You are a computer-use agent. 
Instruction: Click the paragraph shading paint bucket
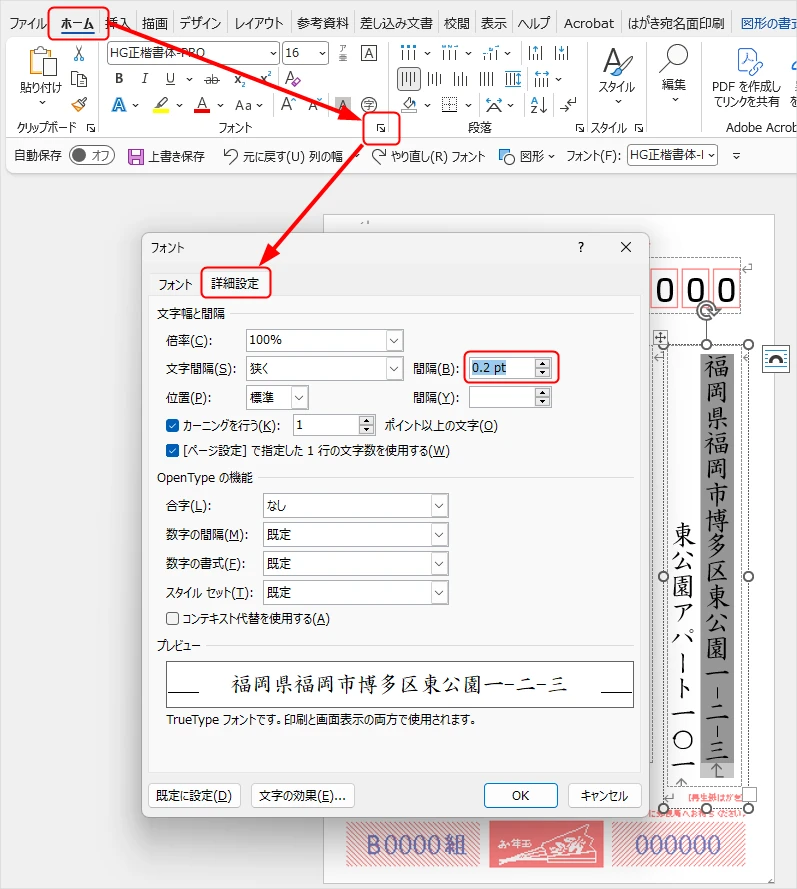[409, 104]
